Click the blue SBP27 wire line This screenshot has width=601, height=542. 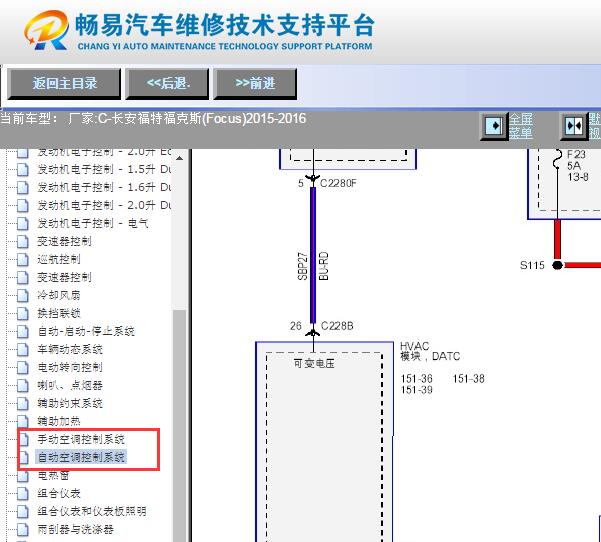point(313,255)
